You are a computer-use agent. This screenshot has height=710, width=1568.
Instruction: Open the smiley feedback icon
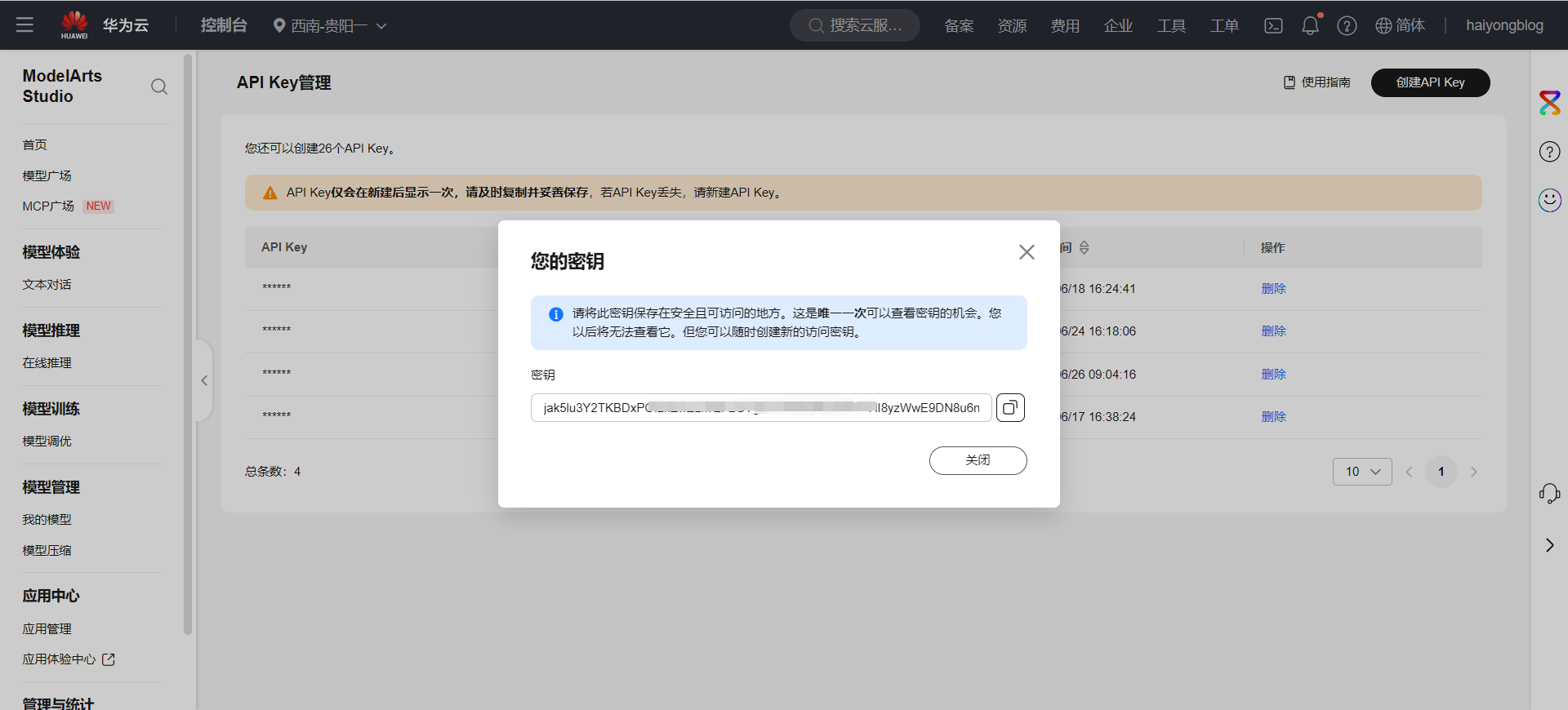pyautogui.click(x=1549, y=200)
